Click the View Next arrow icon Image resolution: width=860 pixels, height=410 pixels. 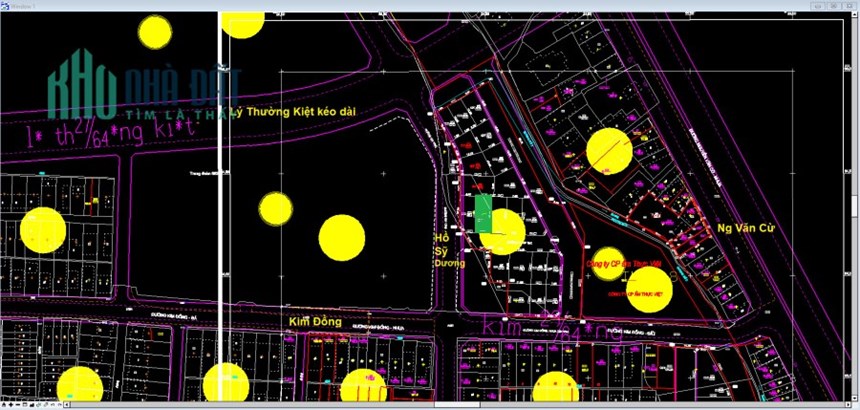59,405
